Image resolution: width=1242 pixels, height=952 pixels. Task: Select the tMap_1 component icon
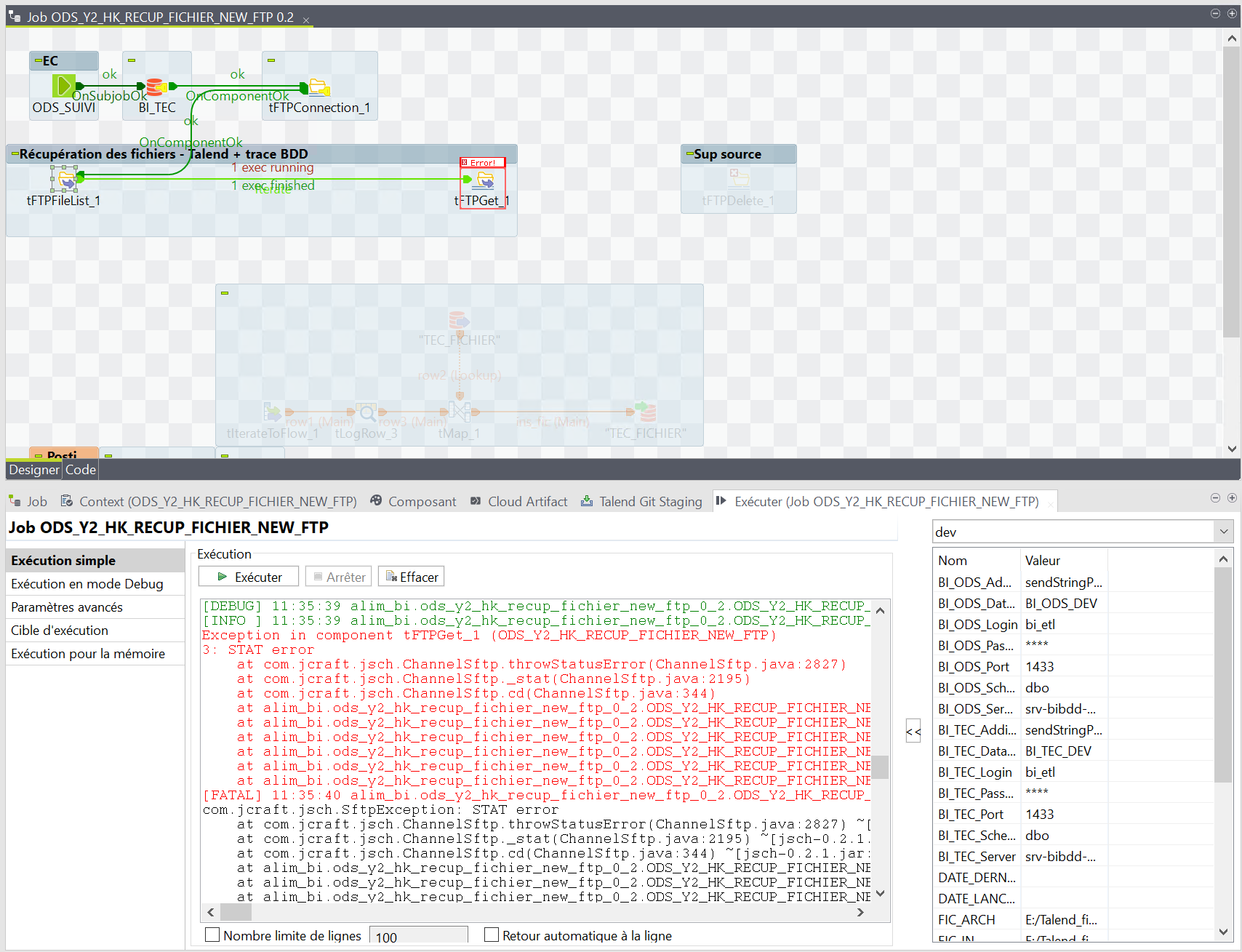[459, 412]
